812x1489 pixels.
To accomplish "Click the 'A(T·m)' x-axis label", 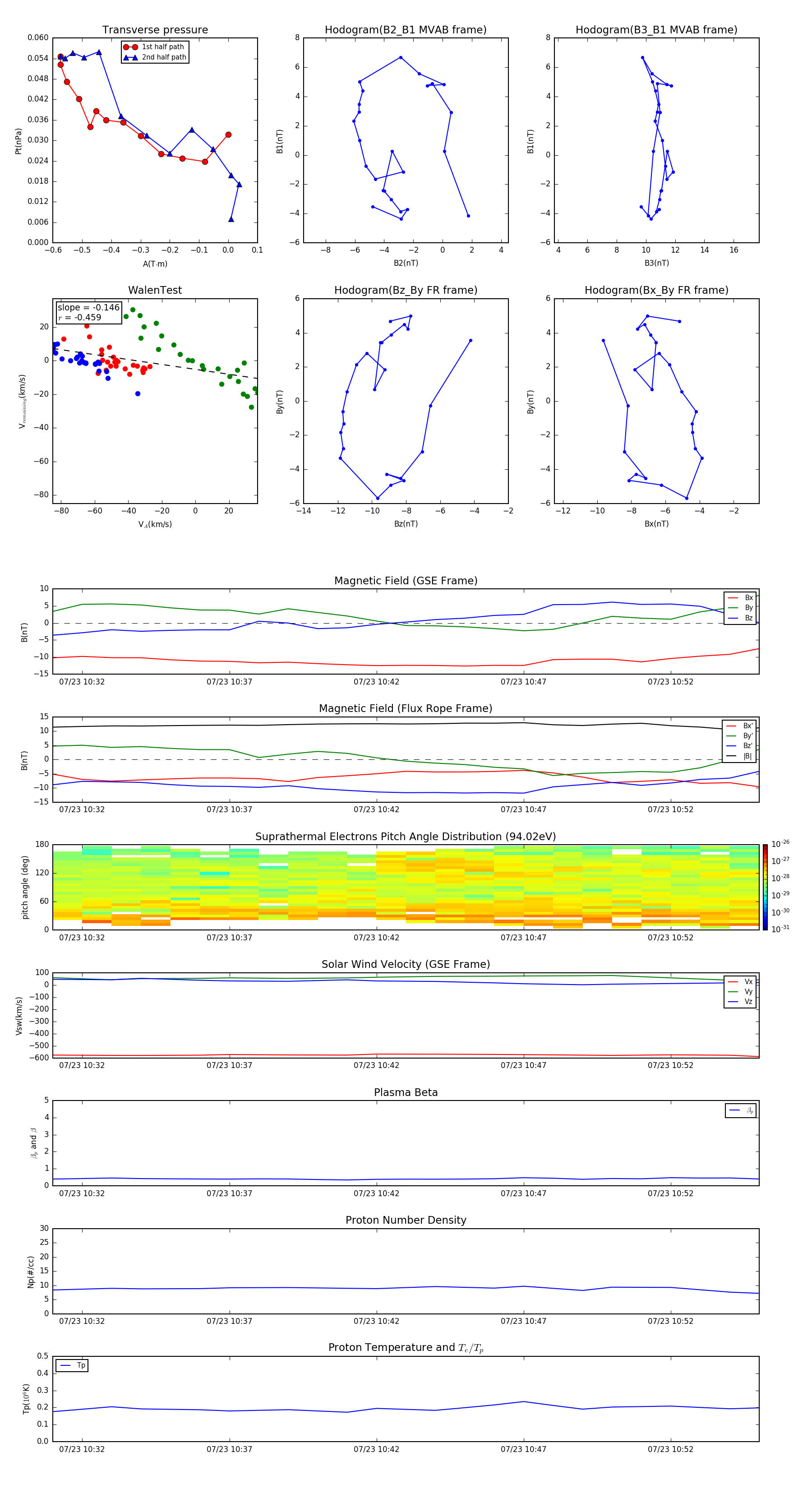I will pos(155,264).
